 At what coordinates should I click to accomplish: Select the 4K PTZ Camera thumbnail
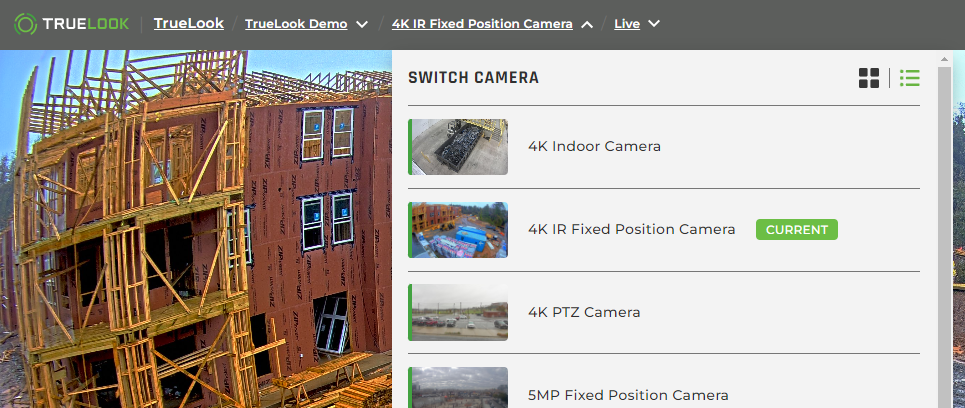click(x=458, y=312)
